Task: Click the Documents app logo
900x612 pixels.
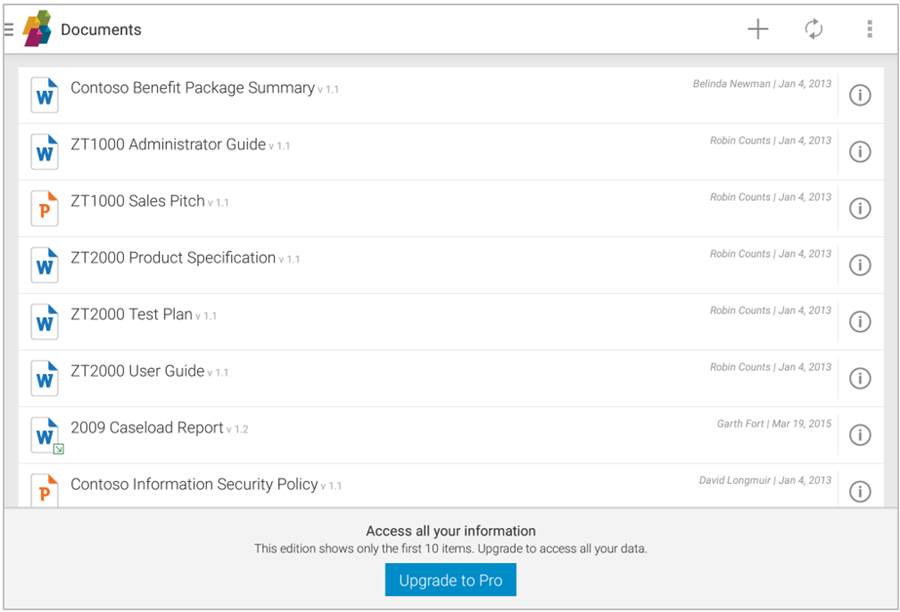Action: click(x=37, y=30)
